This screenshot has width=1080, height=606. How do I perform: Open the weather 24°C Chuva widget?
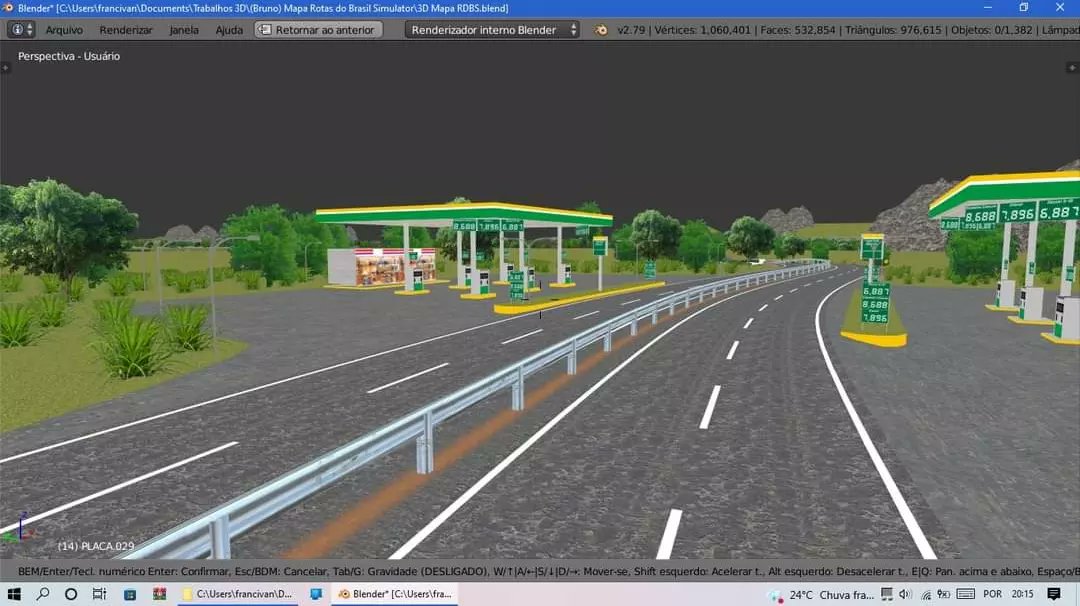(x=821, y=594)
